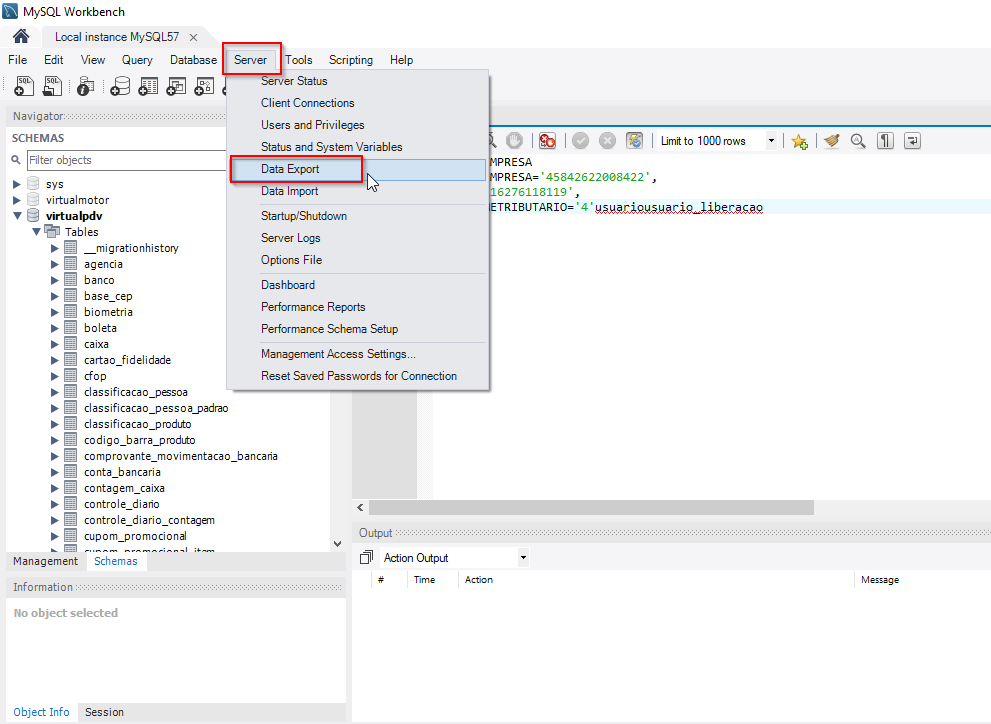Click the Server menu in menu bar

[250, 59]
